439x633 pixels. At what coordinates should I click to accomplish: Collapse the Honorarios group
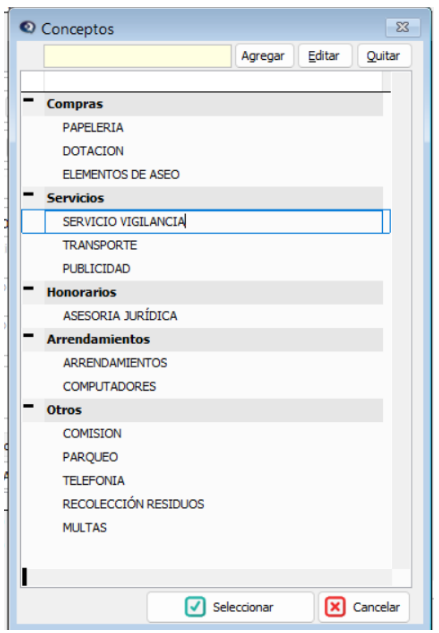point(28,288)
